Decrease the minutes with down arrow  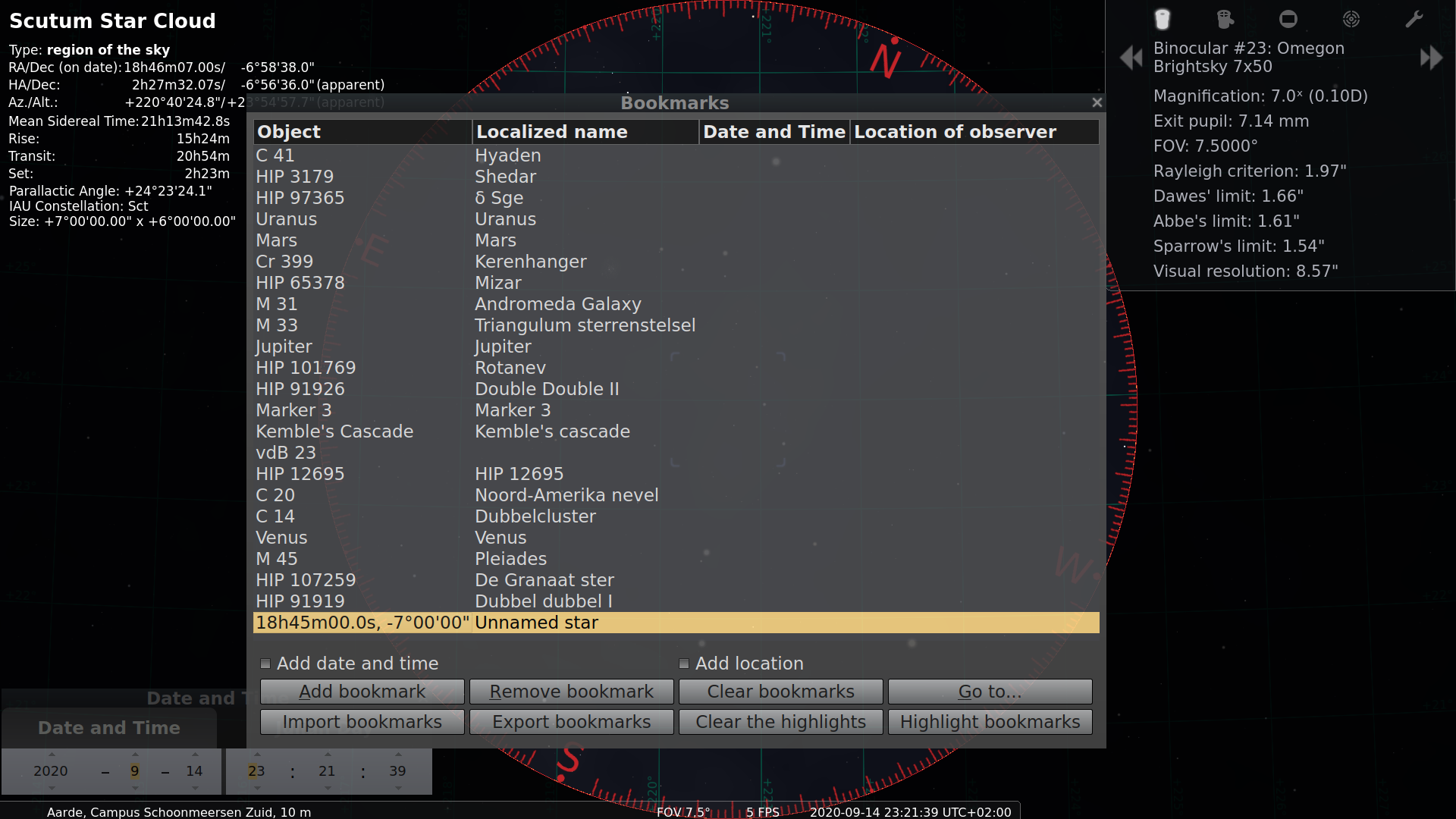[x=328, y=788]
